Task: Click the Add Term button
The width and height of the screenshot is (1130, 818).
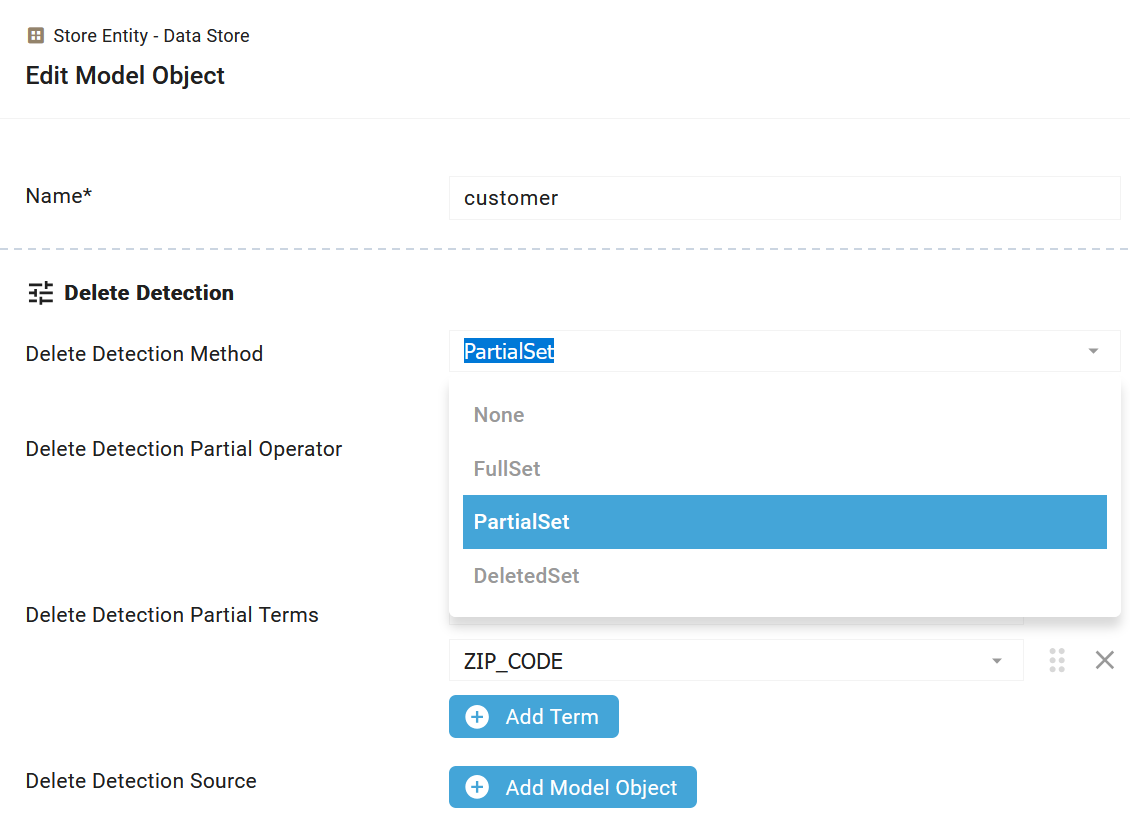Action: pos(533,716)
